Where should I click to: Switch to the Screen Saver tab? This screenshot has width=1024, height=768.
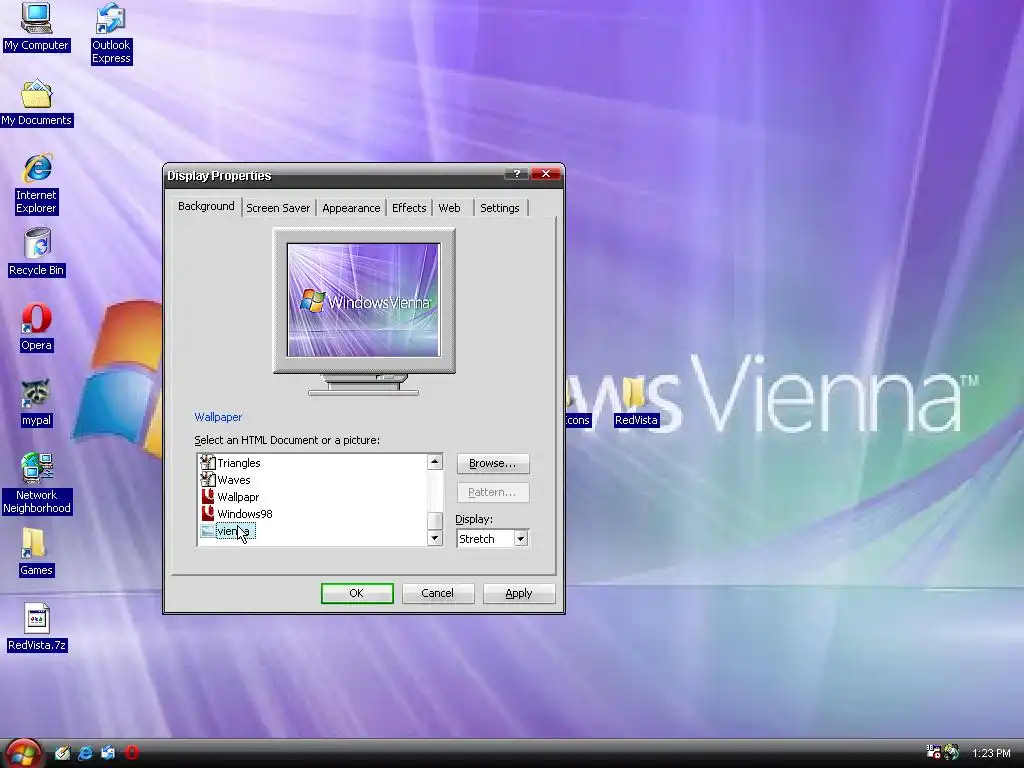pos(278,208)
